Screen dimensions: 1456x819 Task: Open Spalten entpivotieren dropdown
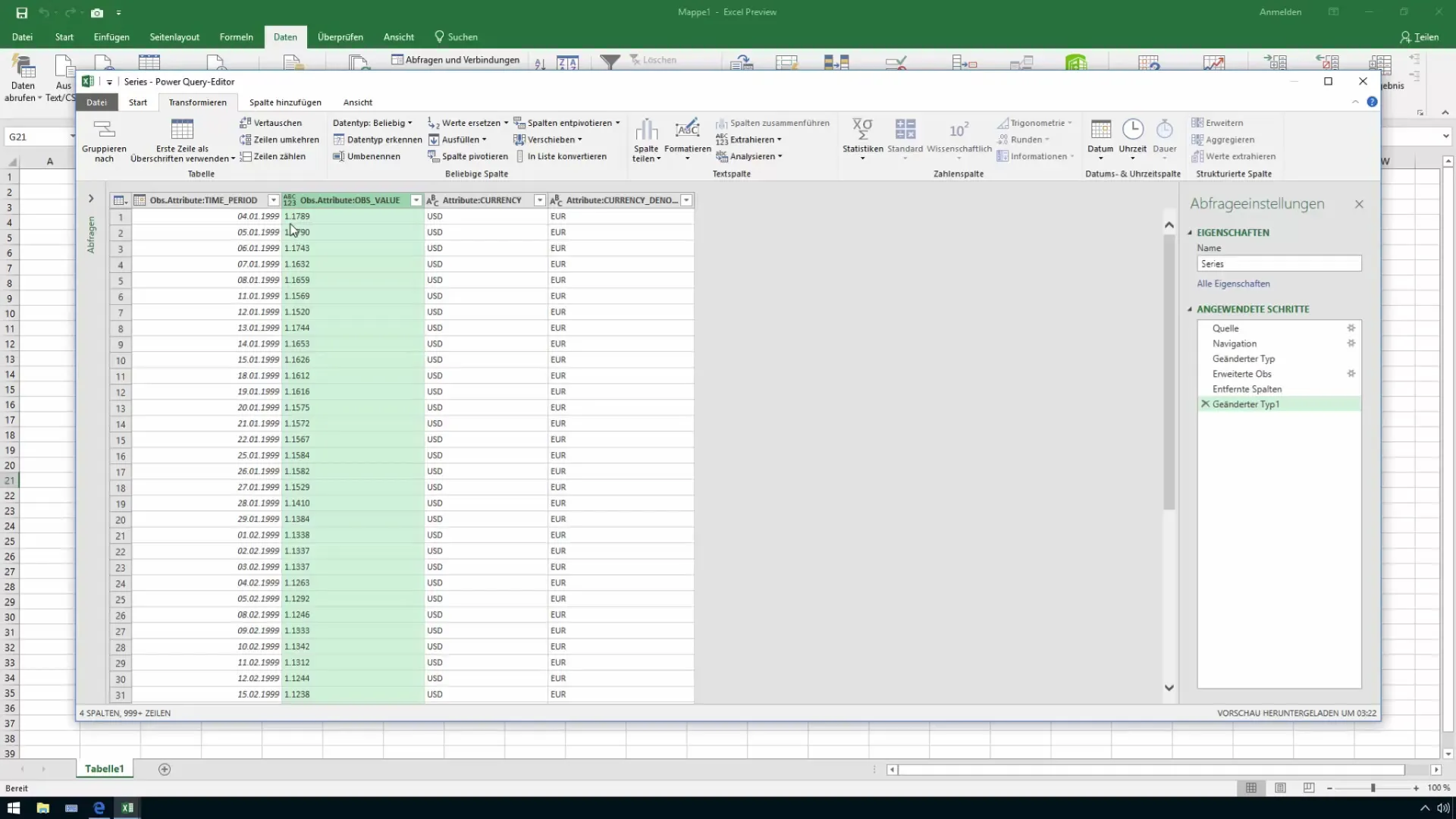click(566, 123)
